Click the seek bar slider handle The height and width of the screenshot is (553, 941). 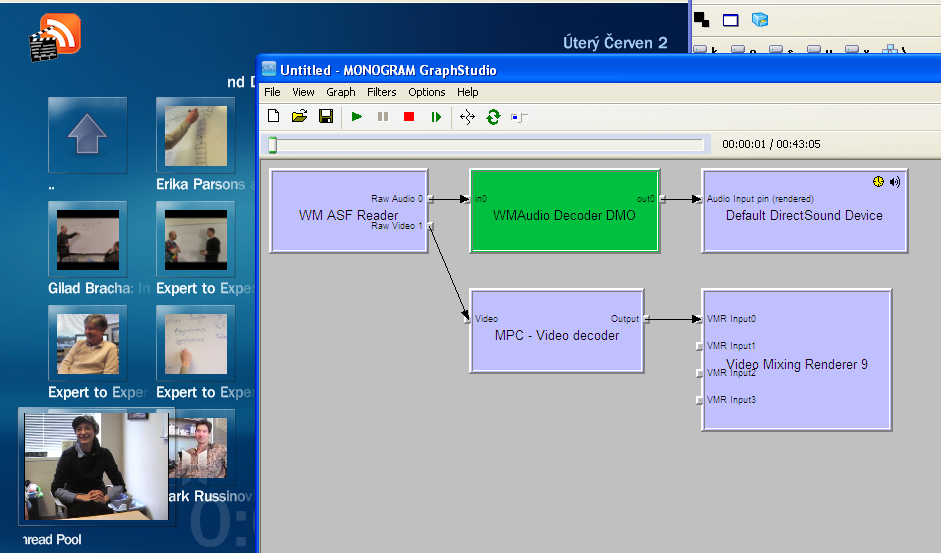272,145
